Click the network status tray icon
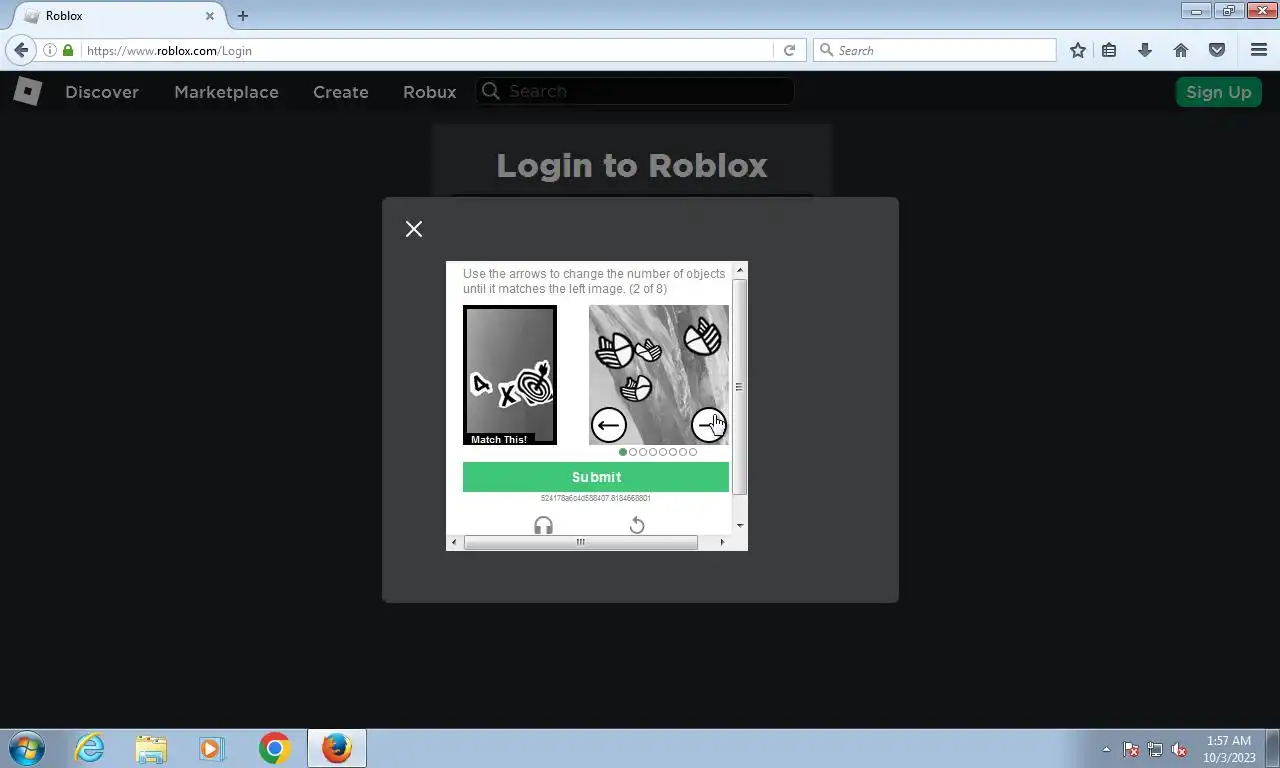The image size is (1280, 768). (x=1155, y=749)
